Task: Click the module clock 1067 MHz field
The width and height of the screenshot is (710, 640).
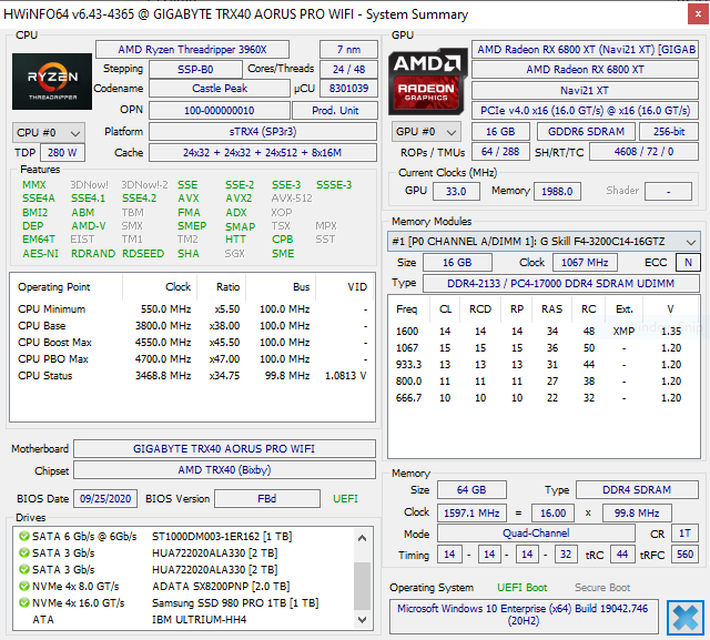Action: point(585,262)
